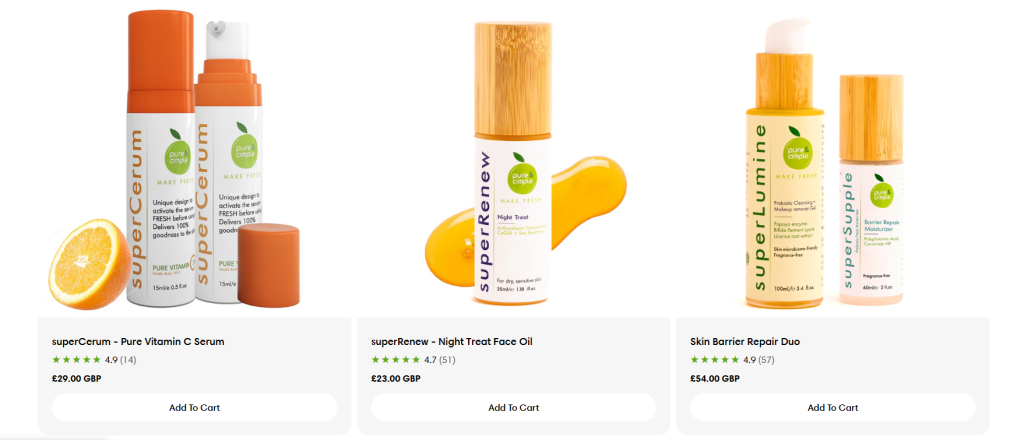Click the superLumine cleanser bottle image
The image size is (1024, 440).
click(x=785, y=163)
